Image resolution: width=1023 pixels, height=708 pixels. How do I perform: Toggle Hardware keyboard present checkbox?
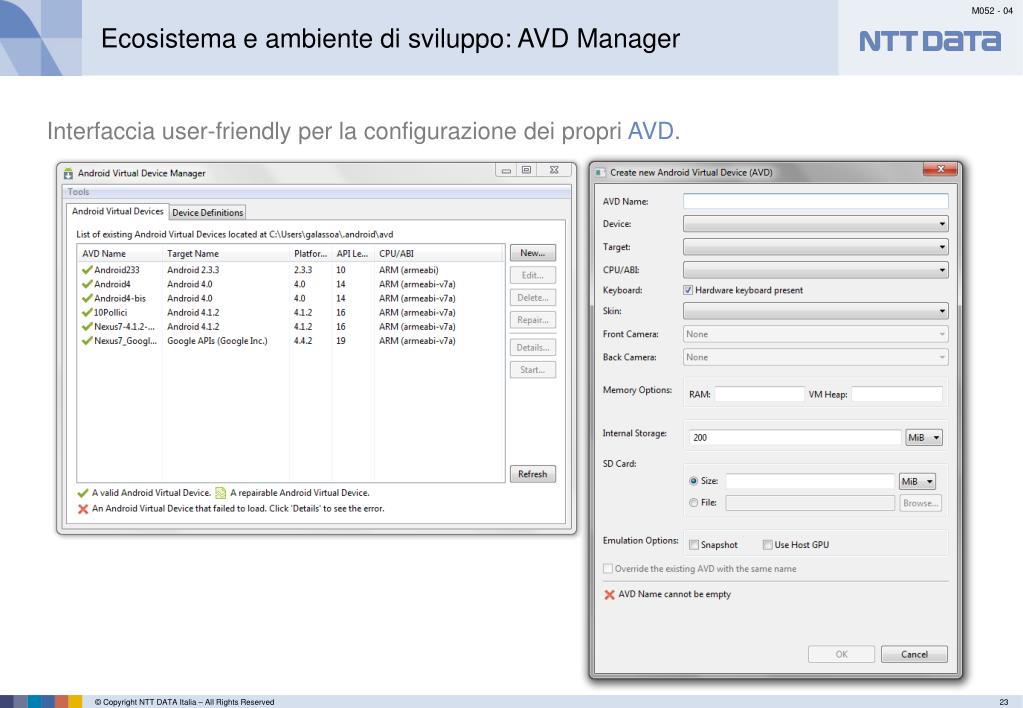(688, 290)
